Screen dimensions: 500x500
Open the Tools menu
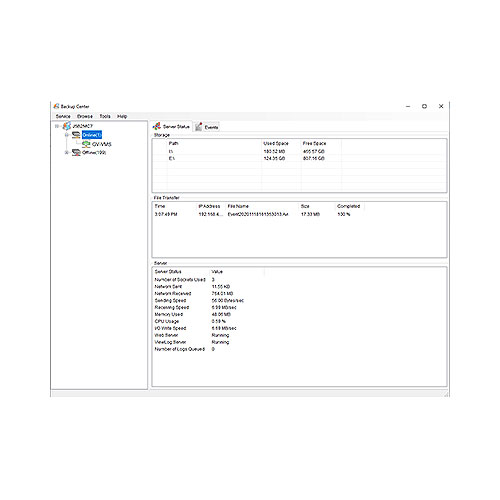click(105, 116)
